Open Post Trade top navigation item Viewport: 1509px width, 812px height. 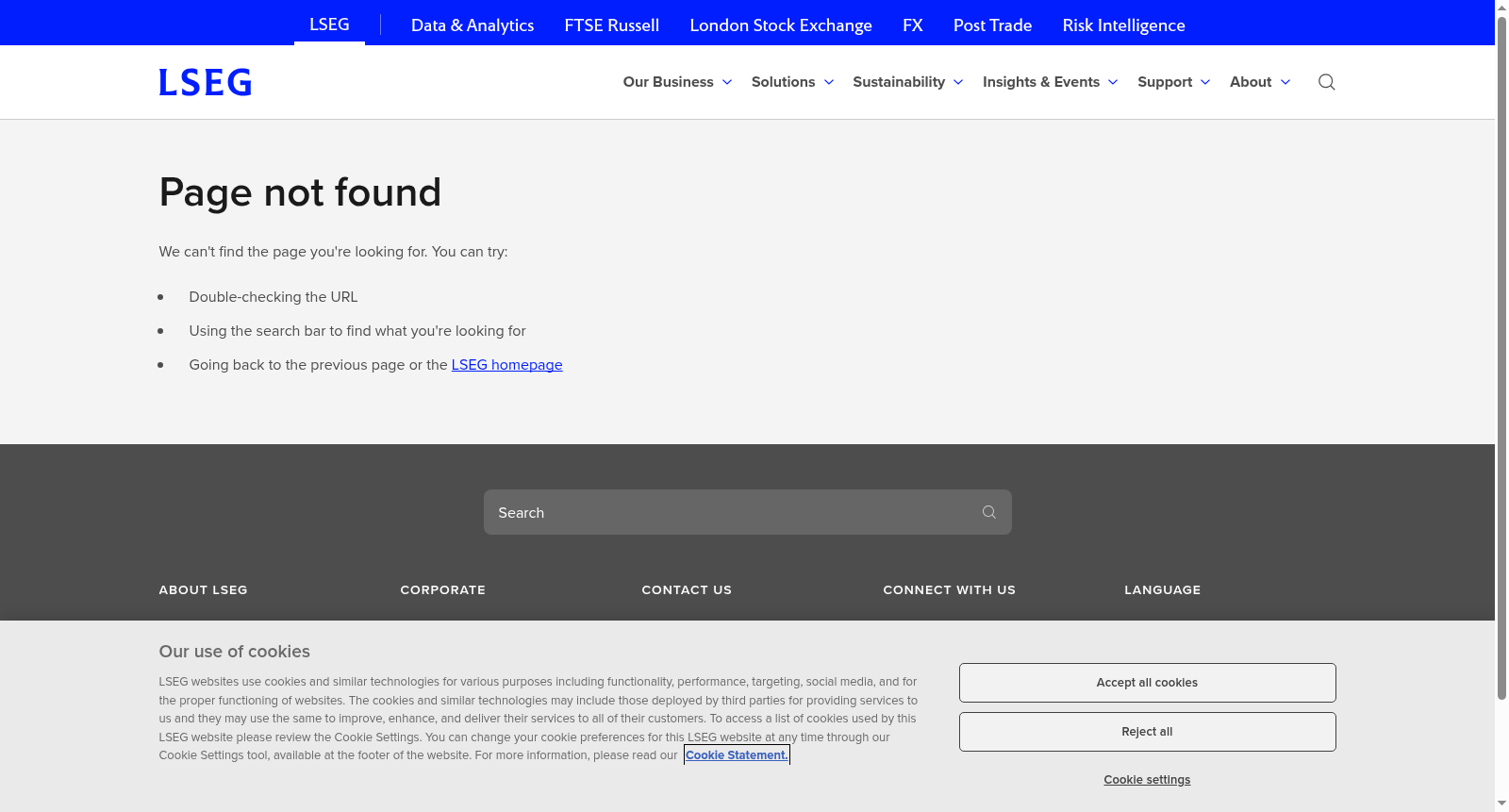(x=992, y=25)
